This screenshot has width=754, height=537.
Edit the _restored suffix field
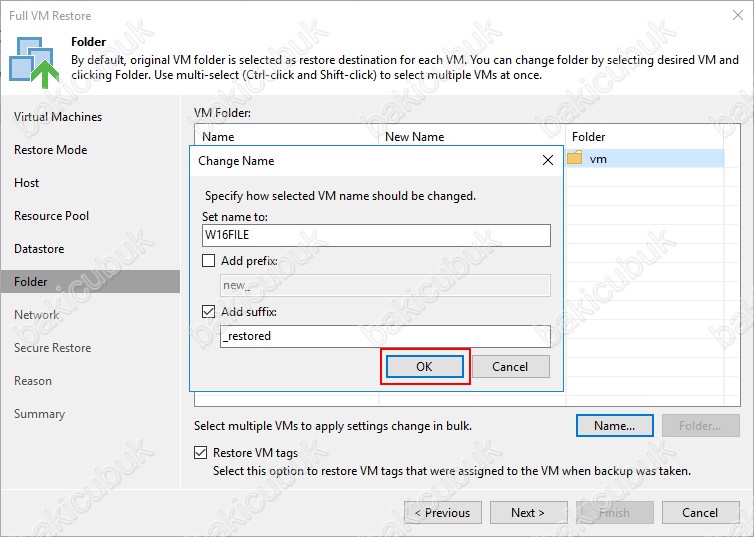(x=385, y=336)
